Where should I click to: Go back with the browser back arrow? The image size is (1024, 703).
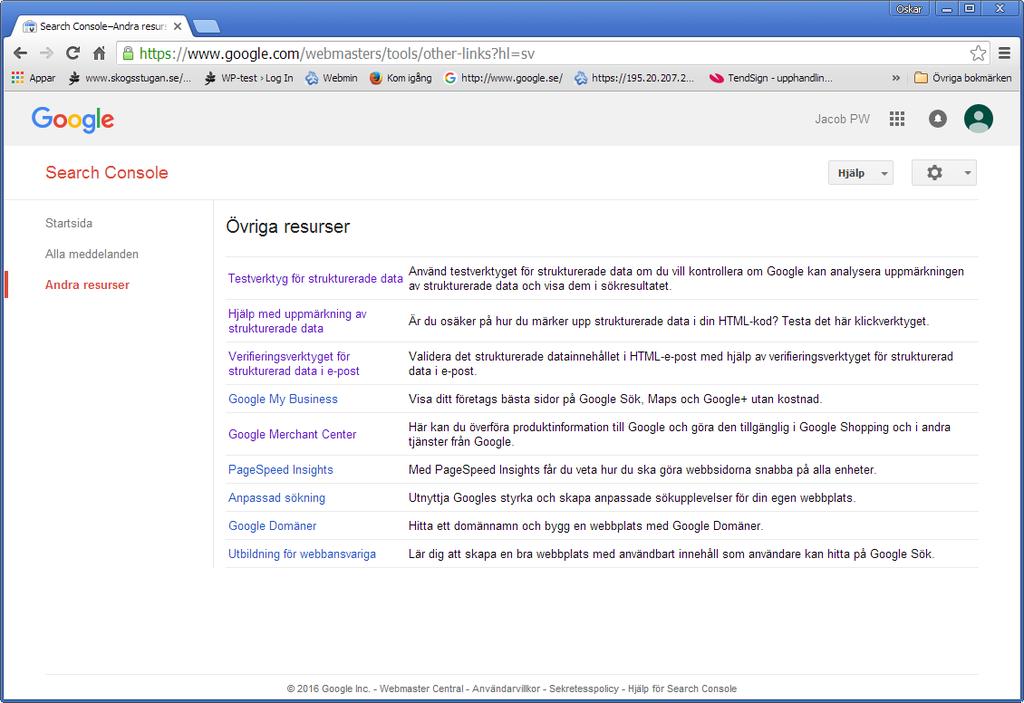(20, 53)
